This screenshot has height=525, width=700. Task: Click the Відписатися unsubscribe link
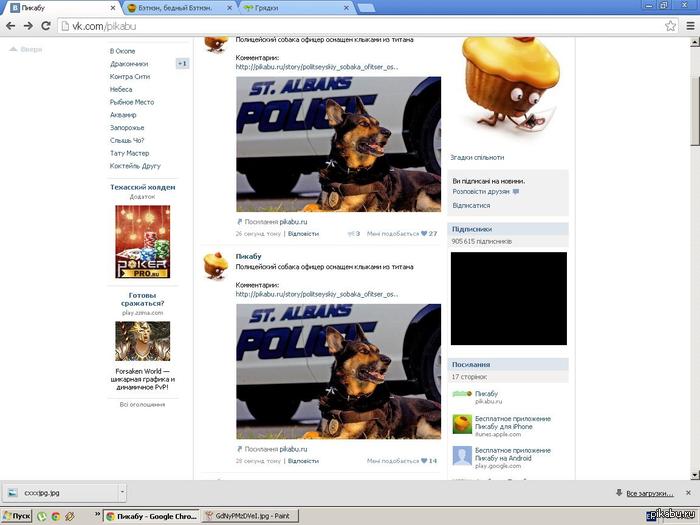[x=471, y=205]
